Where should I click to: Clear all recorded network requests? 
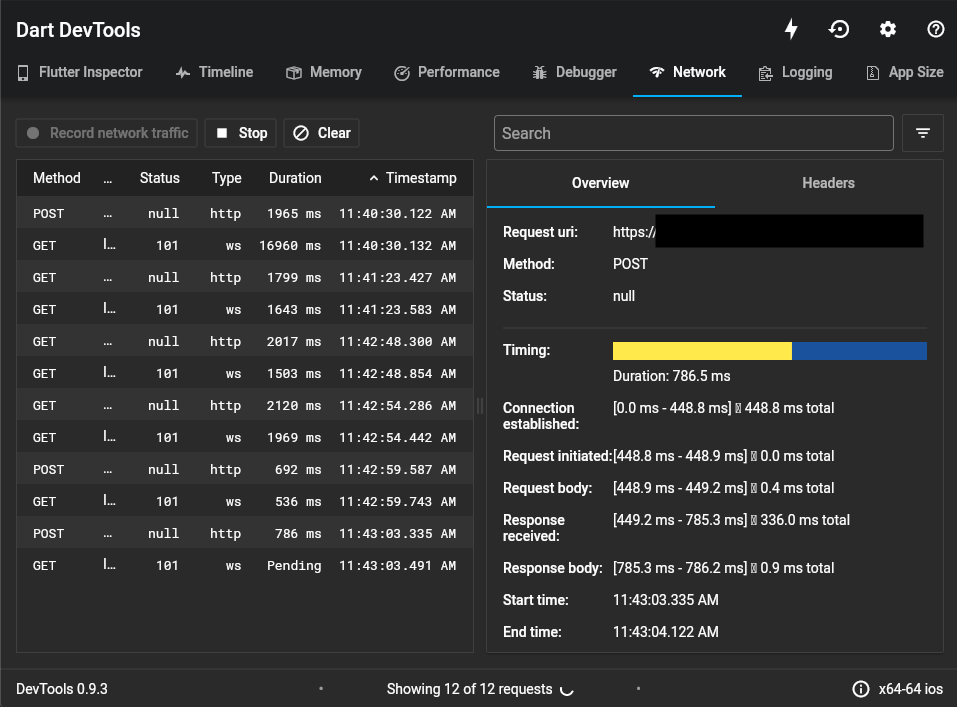(x=321, y=132)
